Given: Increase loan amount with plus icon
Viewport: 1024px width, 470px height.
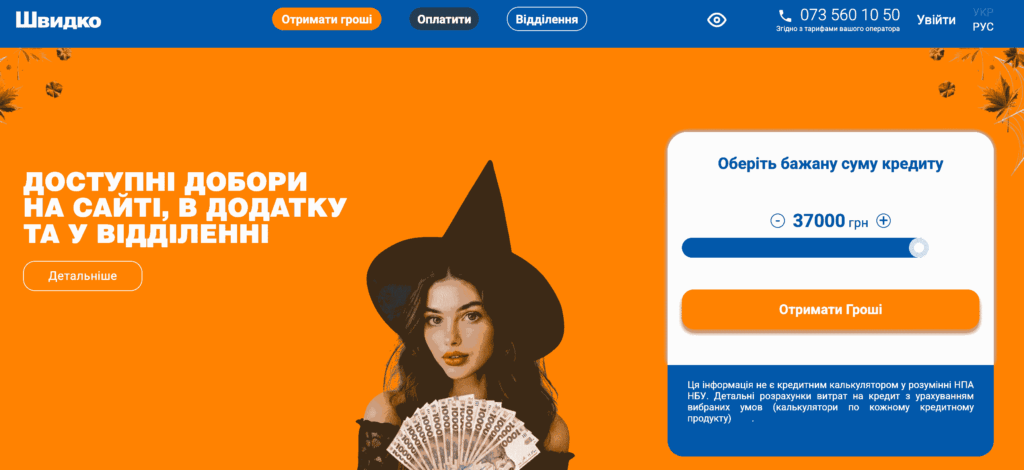Looking at the screenshot, I should click(x=884, y=221).
